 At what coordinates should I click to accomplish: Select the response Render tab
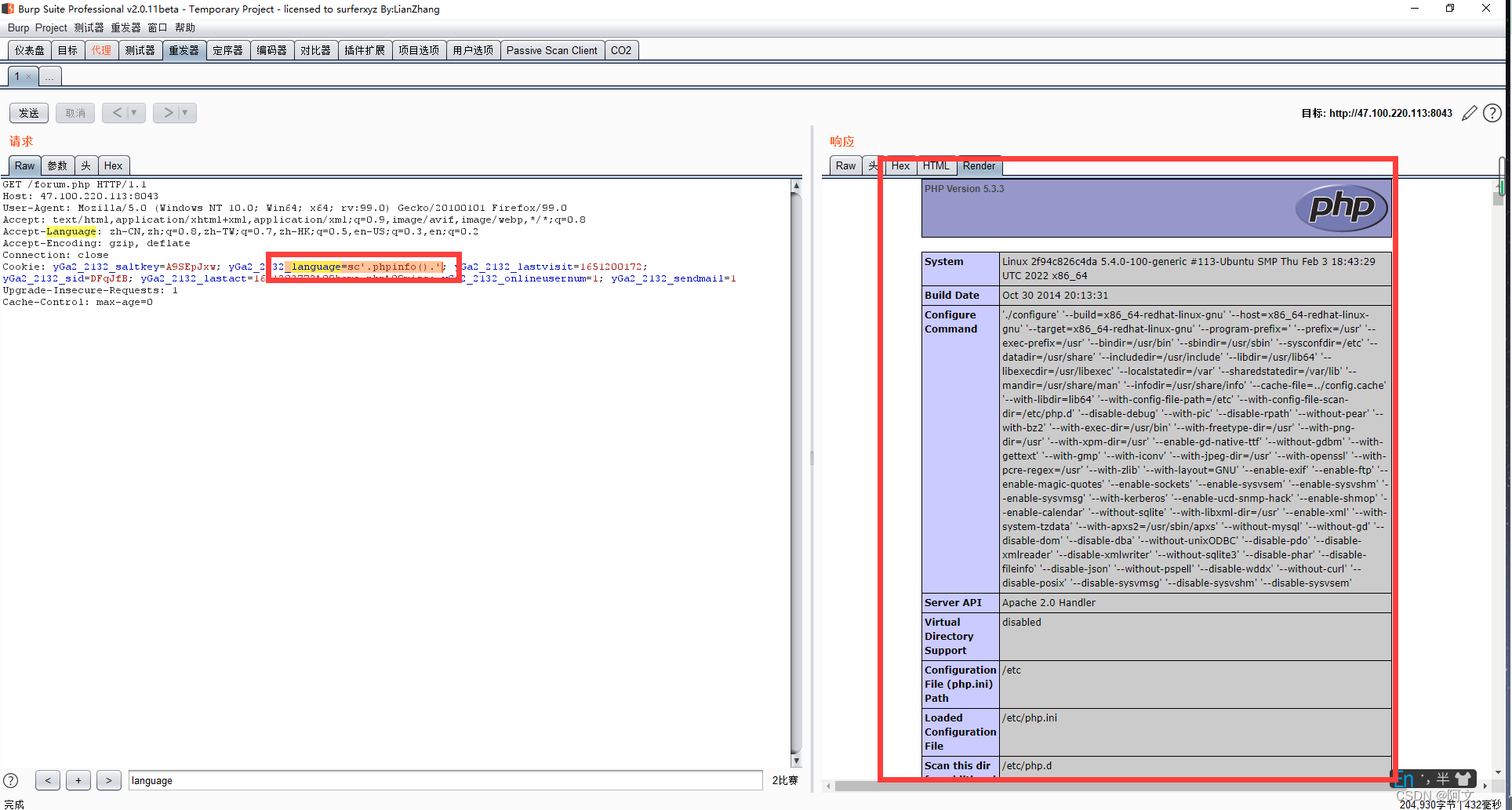tap(979, 165)
